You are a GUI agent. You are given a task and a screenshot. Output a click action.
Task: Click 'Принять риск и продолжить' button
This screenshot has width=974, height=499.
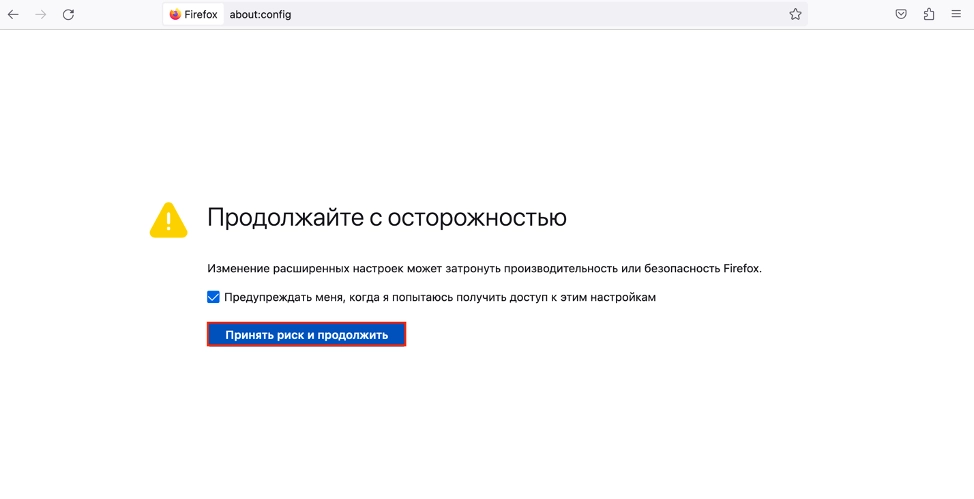coord(306,334)
